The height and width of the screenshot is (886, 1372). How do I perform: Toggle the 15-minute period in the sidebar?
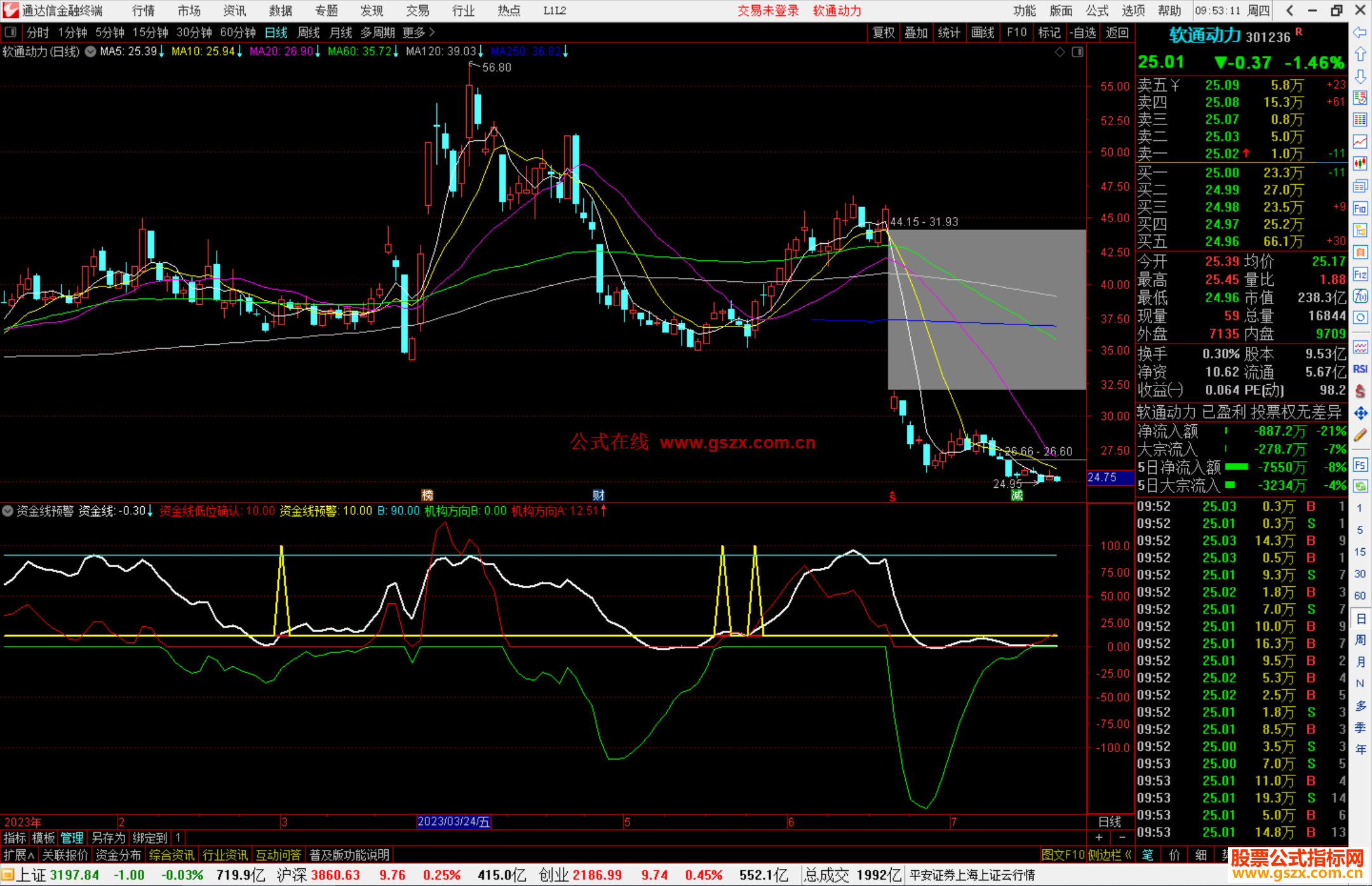point(1360,552)
